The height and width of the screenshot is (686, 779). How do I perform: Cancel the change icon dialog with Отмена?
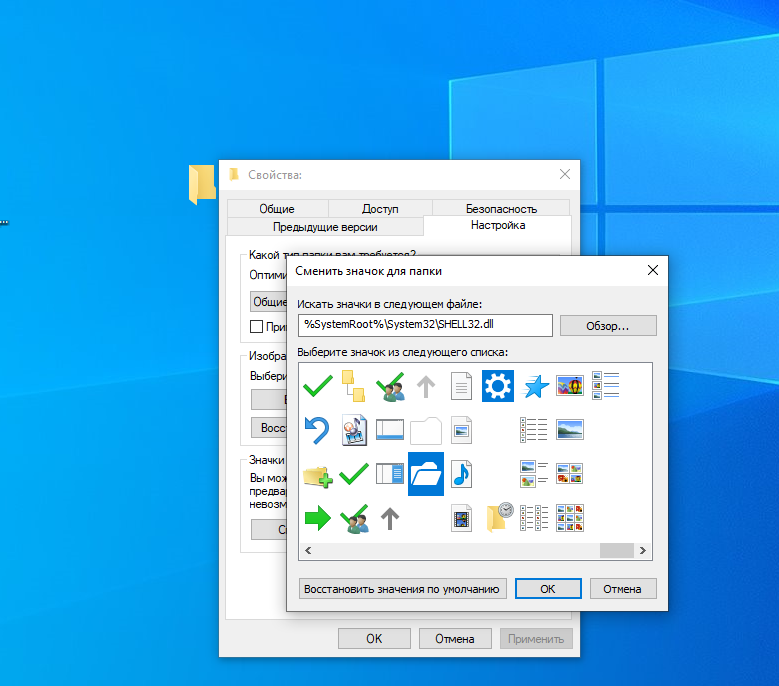pos(623,589)
